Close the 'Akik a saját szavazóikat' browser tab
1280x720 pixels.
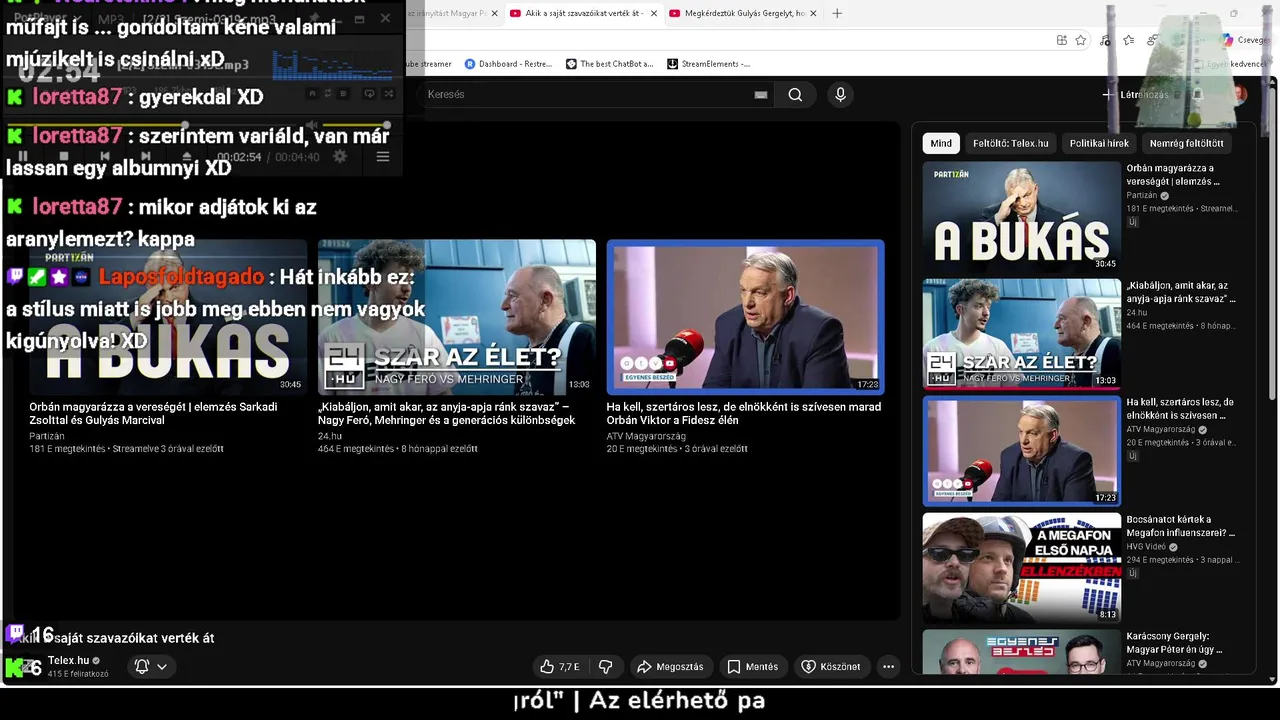(654, 13)
